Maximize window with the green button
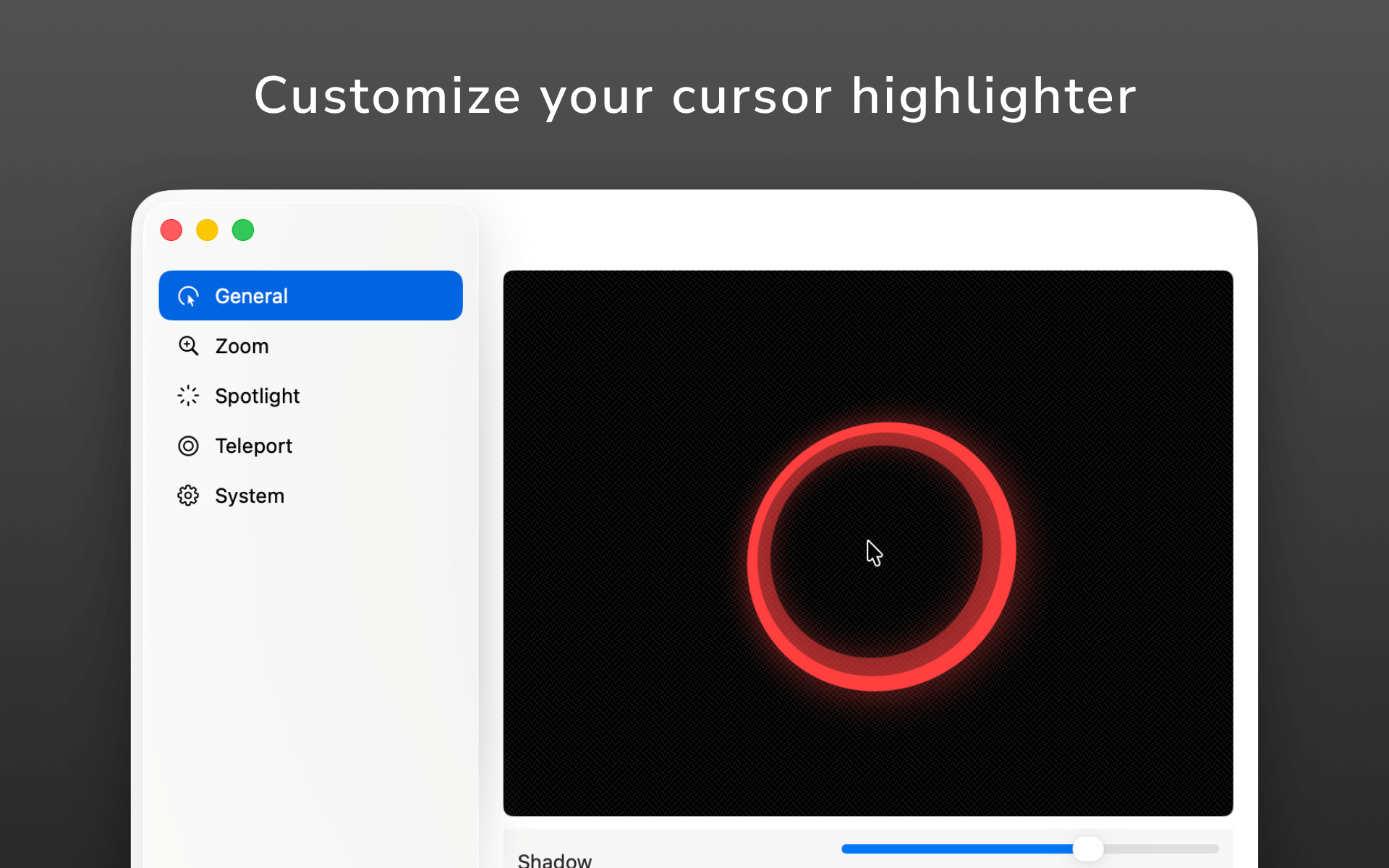Image resolution: width=1389 pixels, height=868 pixels. (x=243, y=230)
